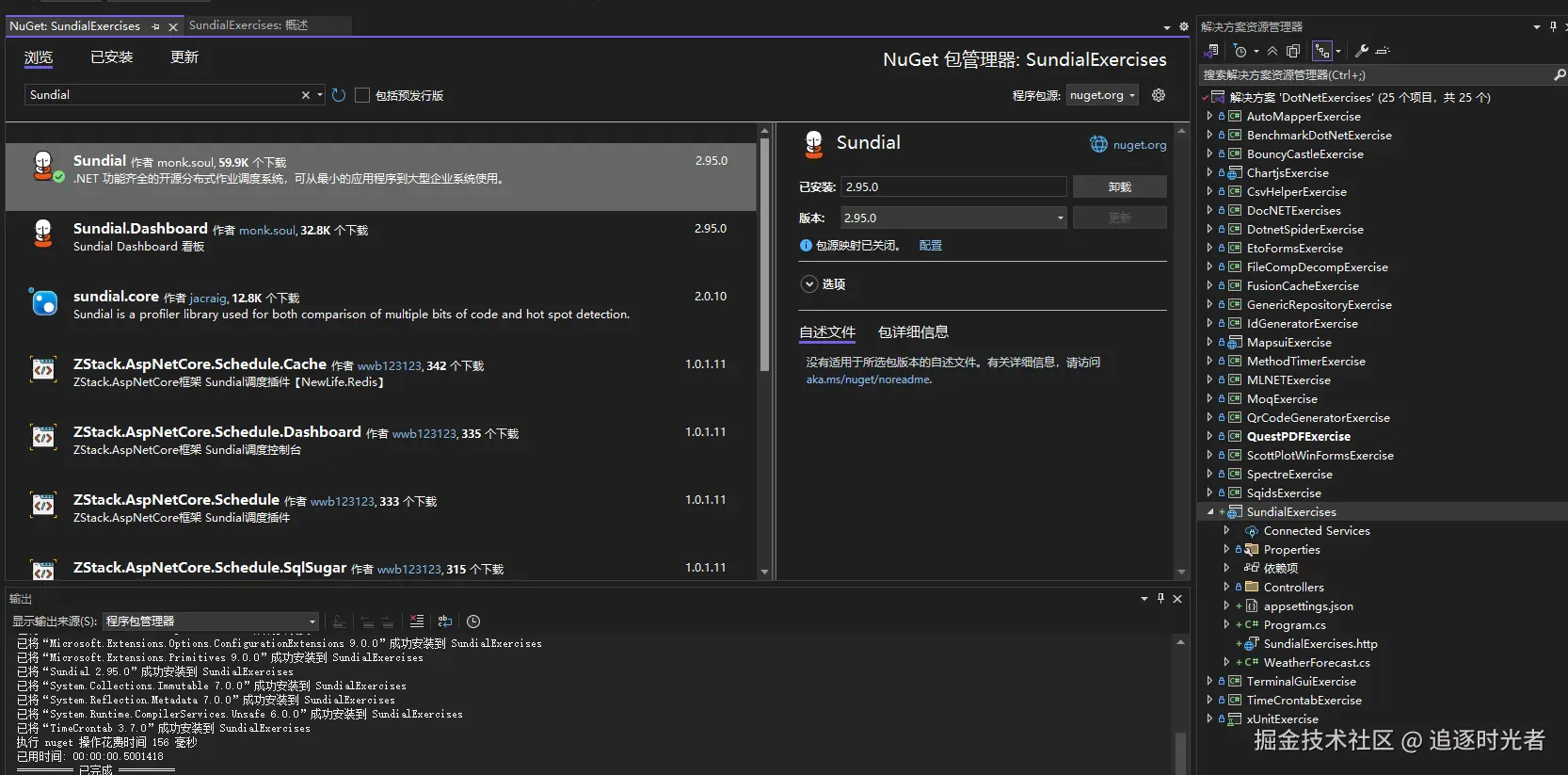Click the details pane scrollbar down arrow

click(1181, 572)
